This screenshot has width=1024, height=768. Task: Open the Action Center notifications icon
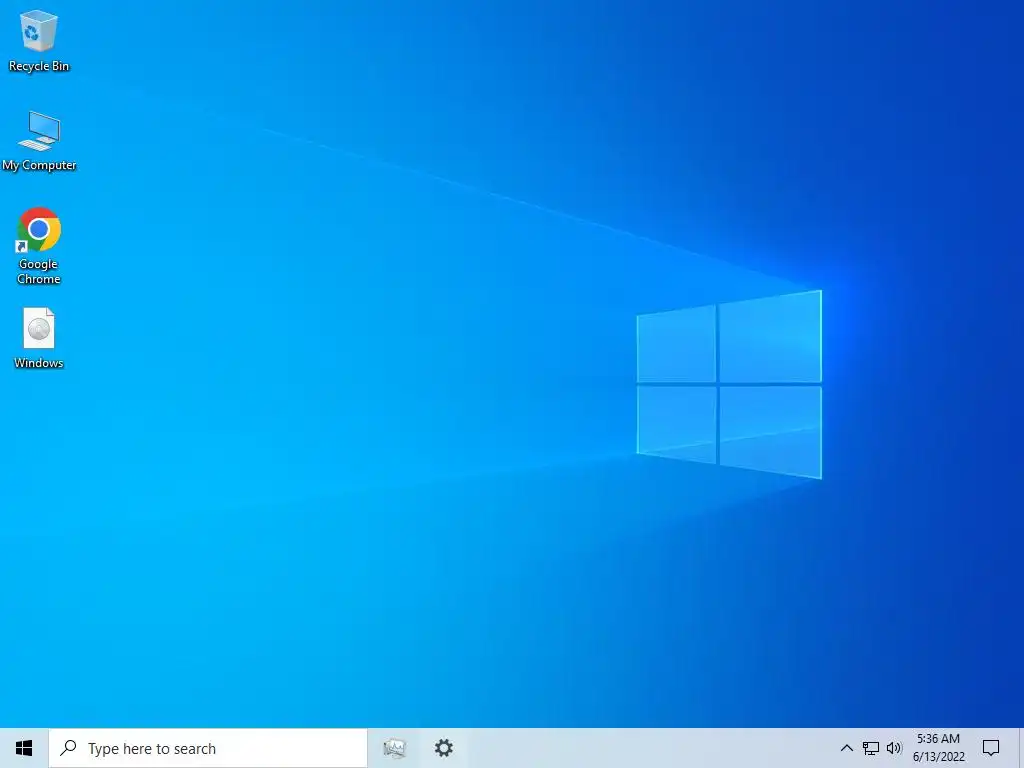[991, 748]
